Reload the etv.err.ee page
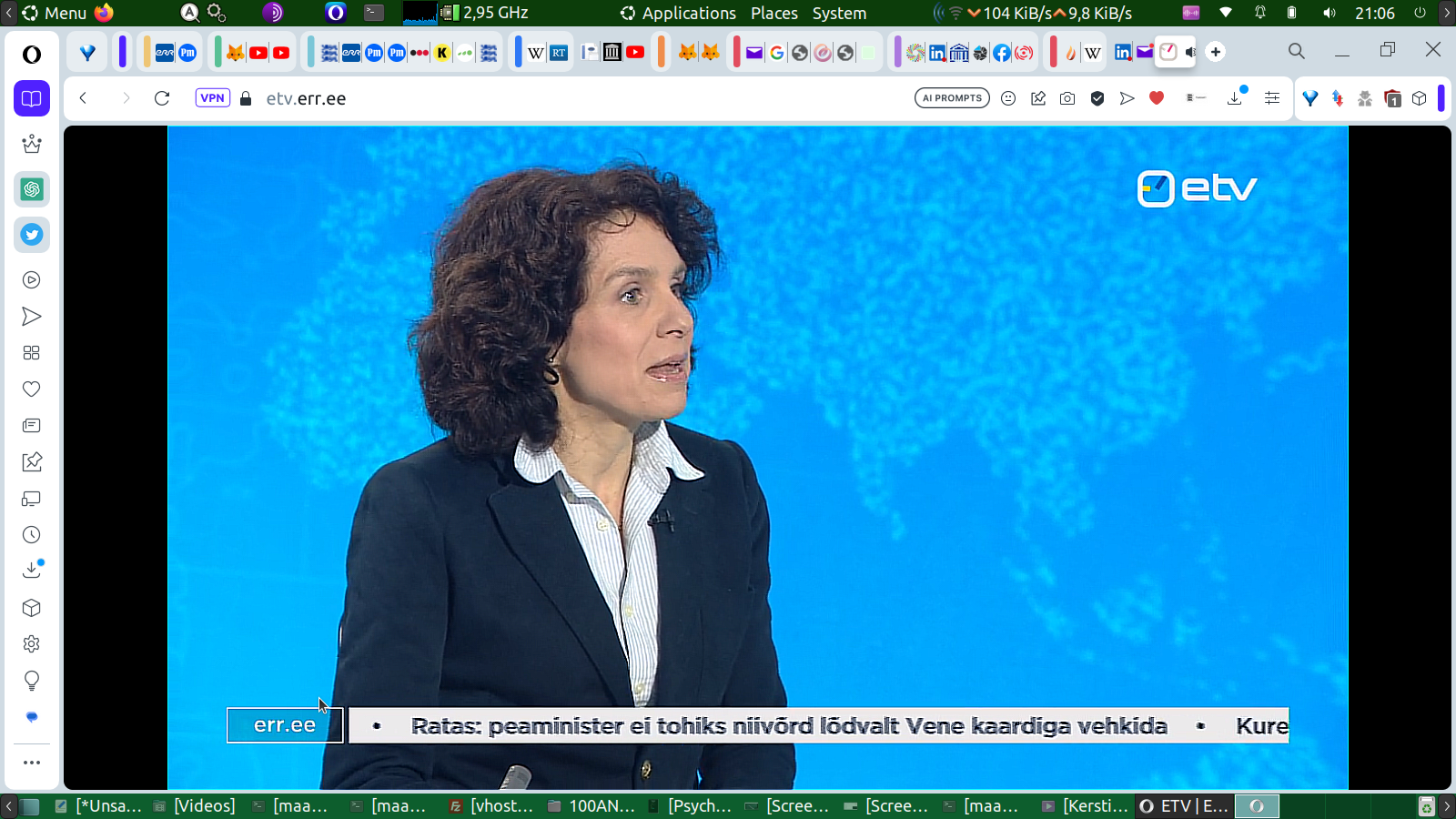The image size is (1456, 819). tap(162, 98)
